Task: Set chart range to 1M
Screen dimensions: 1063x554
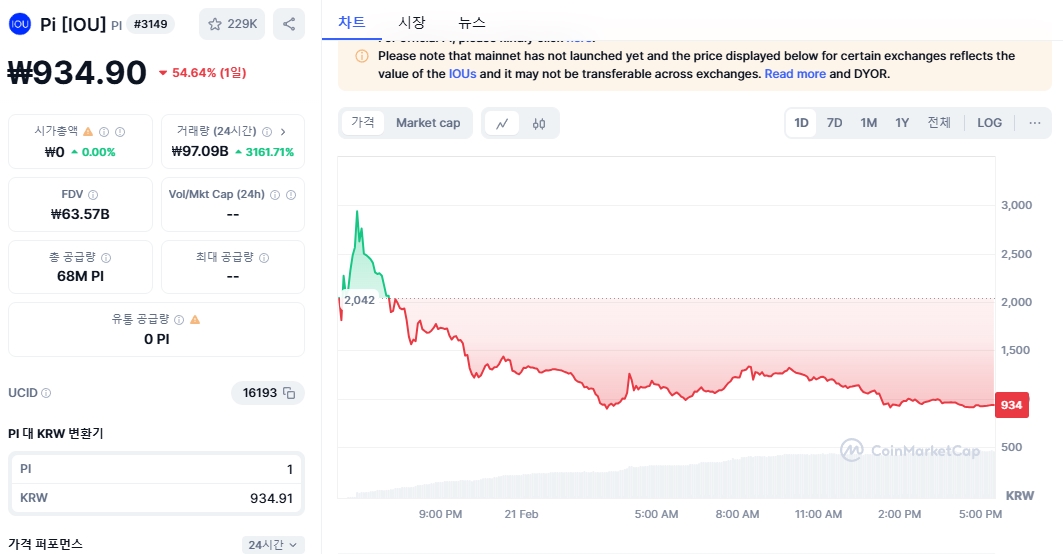Action: (868, 123)
